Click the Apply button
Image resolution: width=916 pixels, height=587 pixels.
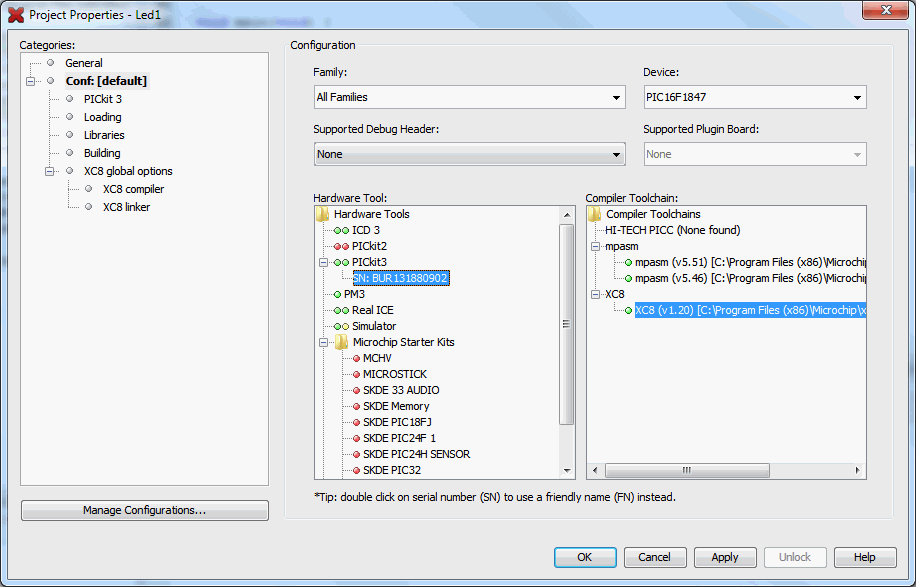(725, 558)
